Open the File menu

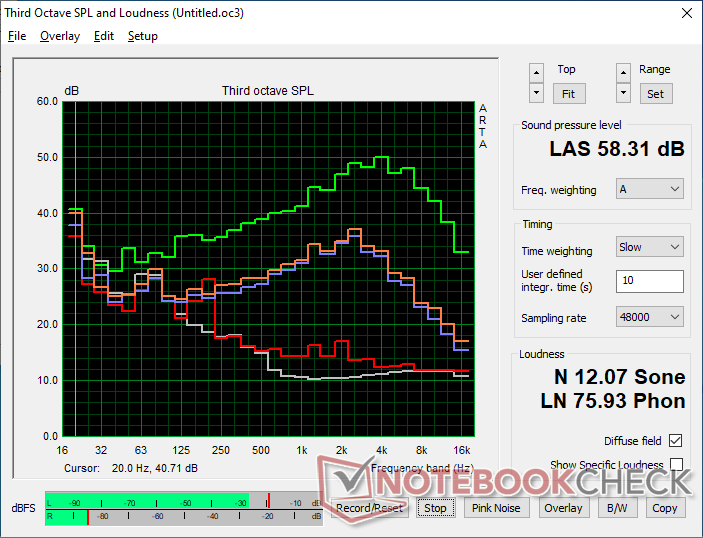(17, 36)
